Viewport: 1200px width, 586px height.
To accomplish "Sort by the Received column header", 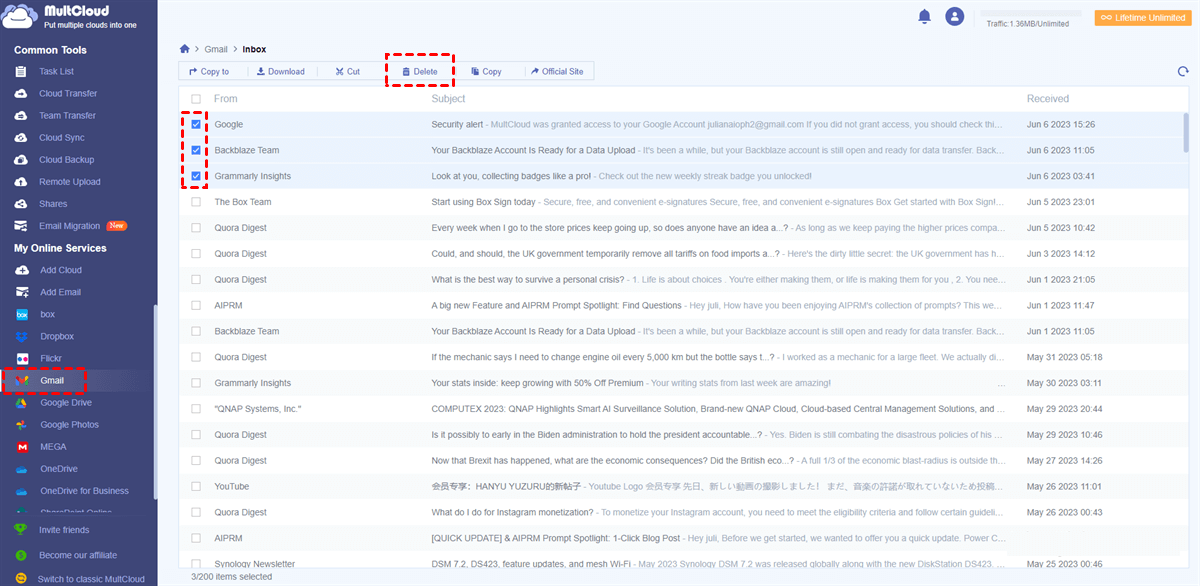I will tap(1048, 99).
